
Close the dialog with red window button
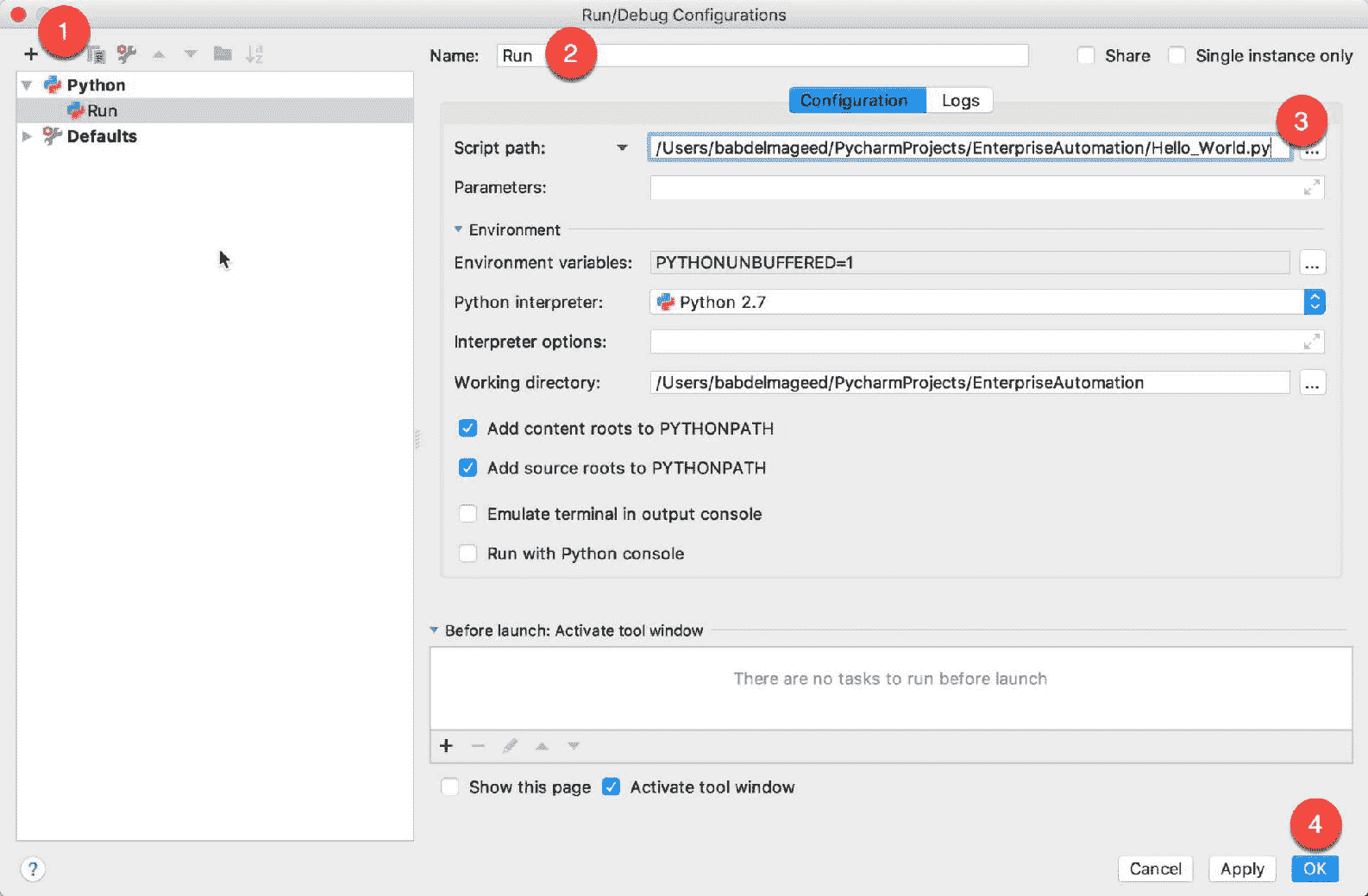(18, 15)
